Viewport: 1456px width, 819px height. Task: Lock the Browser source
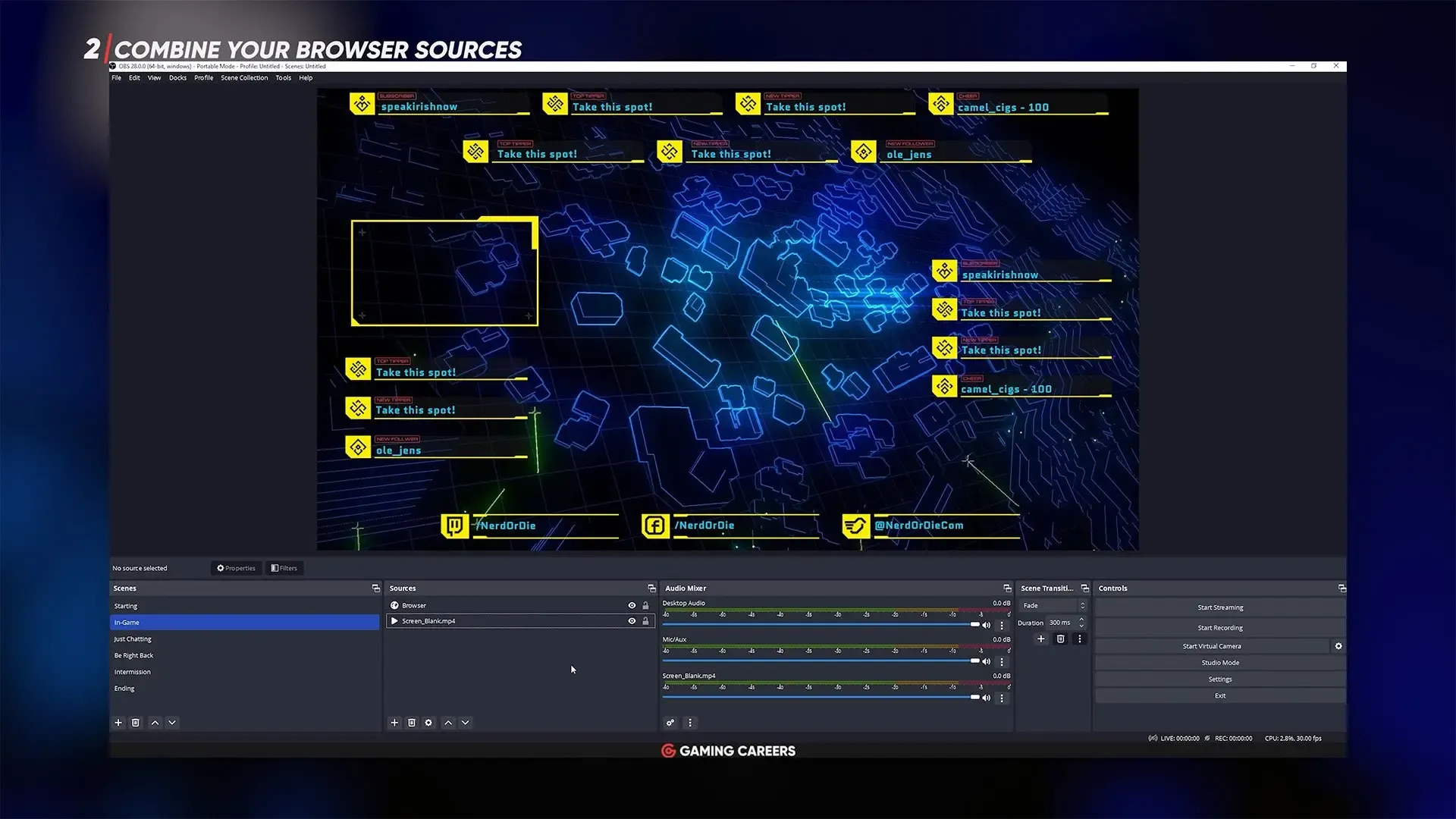(x=645, y=605)
